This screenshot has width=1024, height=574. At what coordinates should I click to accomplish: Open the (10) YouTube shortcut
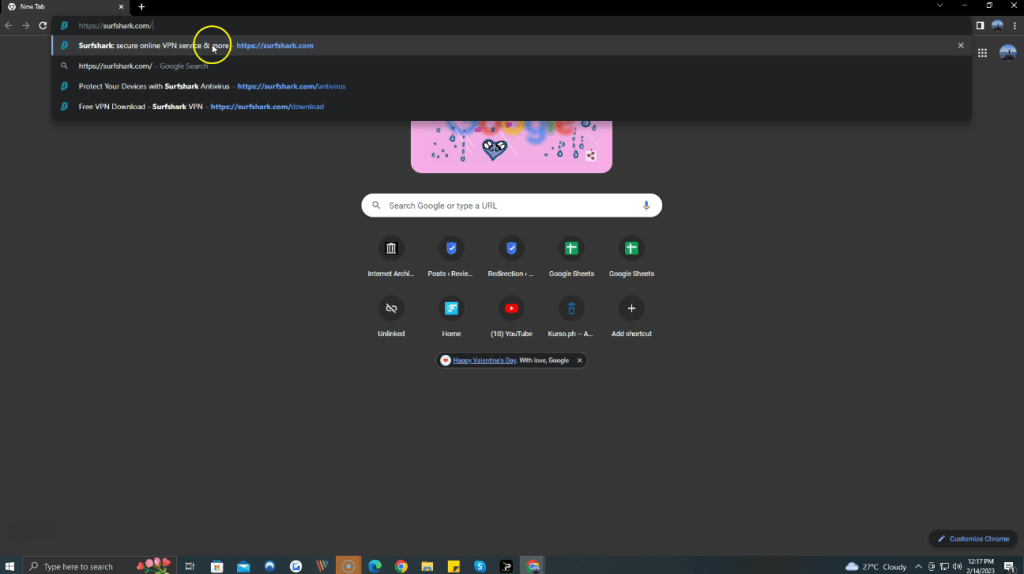pos(511,317)
